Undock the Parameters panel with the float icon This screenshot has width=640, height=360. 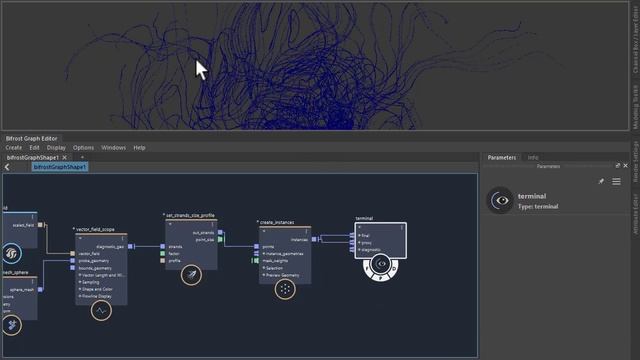tap(618, 165)
